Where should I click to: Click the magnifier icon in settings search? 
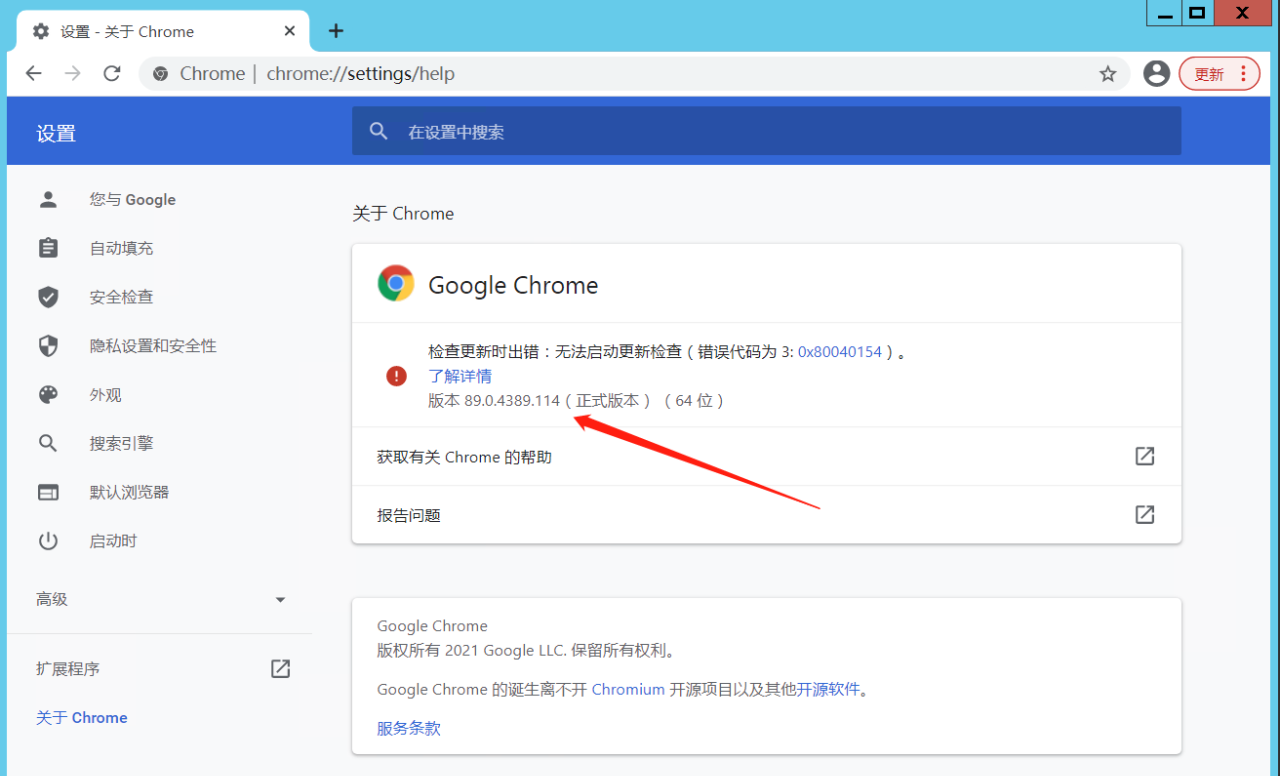pyautogui.click(x=378, y=131)
